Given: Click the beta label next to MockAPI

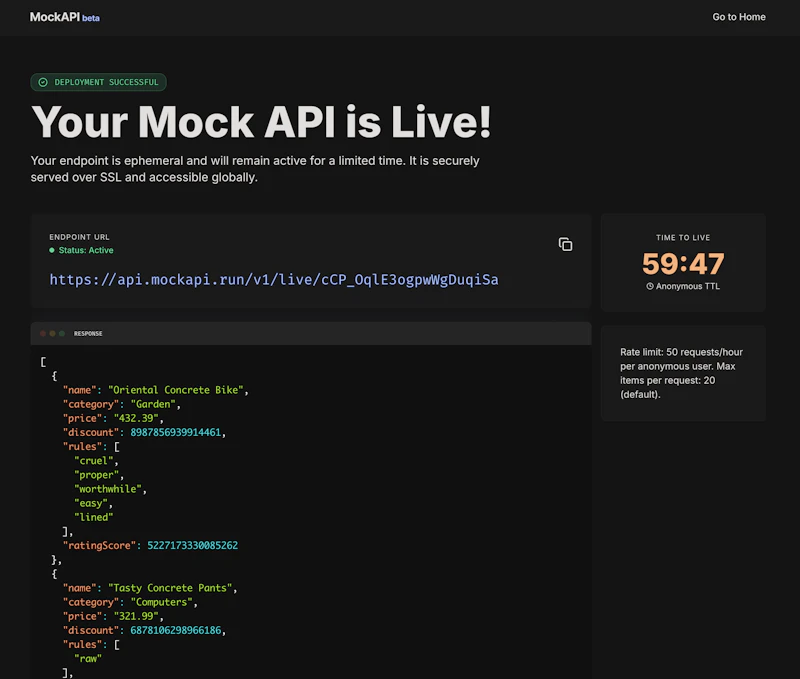Looking at the screenshot, I should [x=91, y=18].
